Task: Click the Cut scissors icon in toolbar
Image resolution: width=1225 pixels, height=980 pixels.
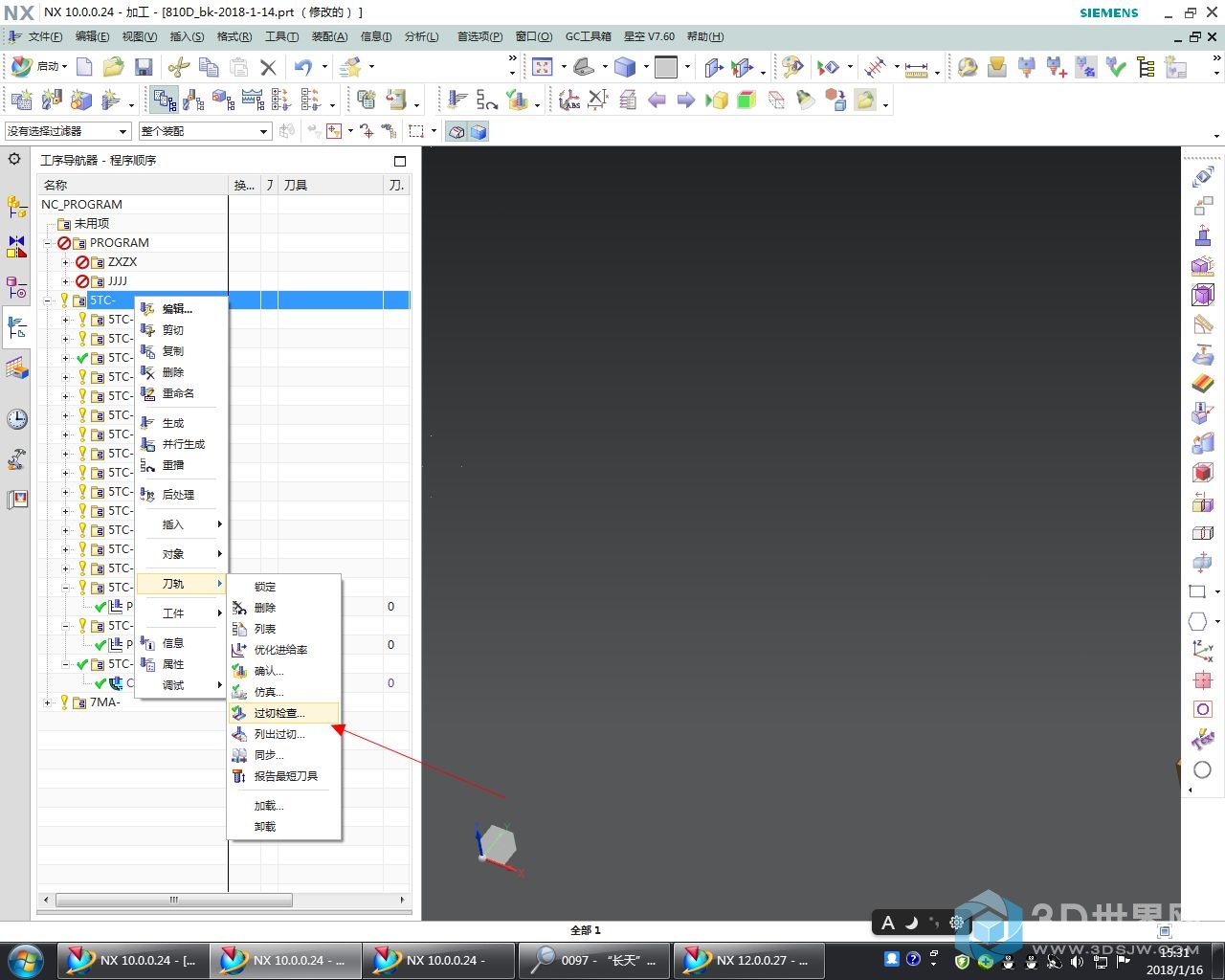Action: pyautogui.click(x=178, y=67)
